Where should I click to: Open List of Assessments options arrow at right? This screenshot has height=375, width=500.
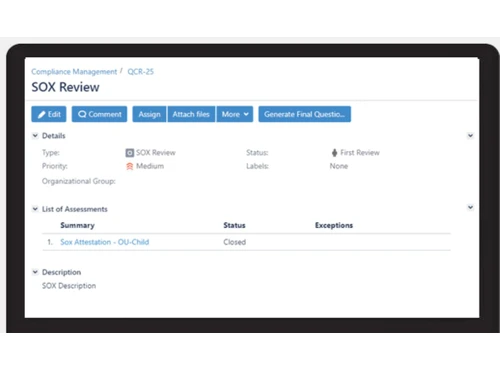pyautogui.click(x=470, y=207)
